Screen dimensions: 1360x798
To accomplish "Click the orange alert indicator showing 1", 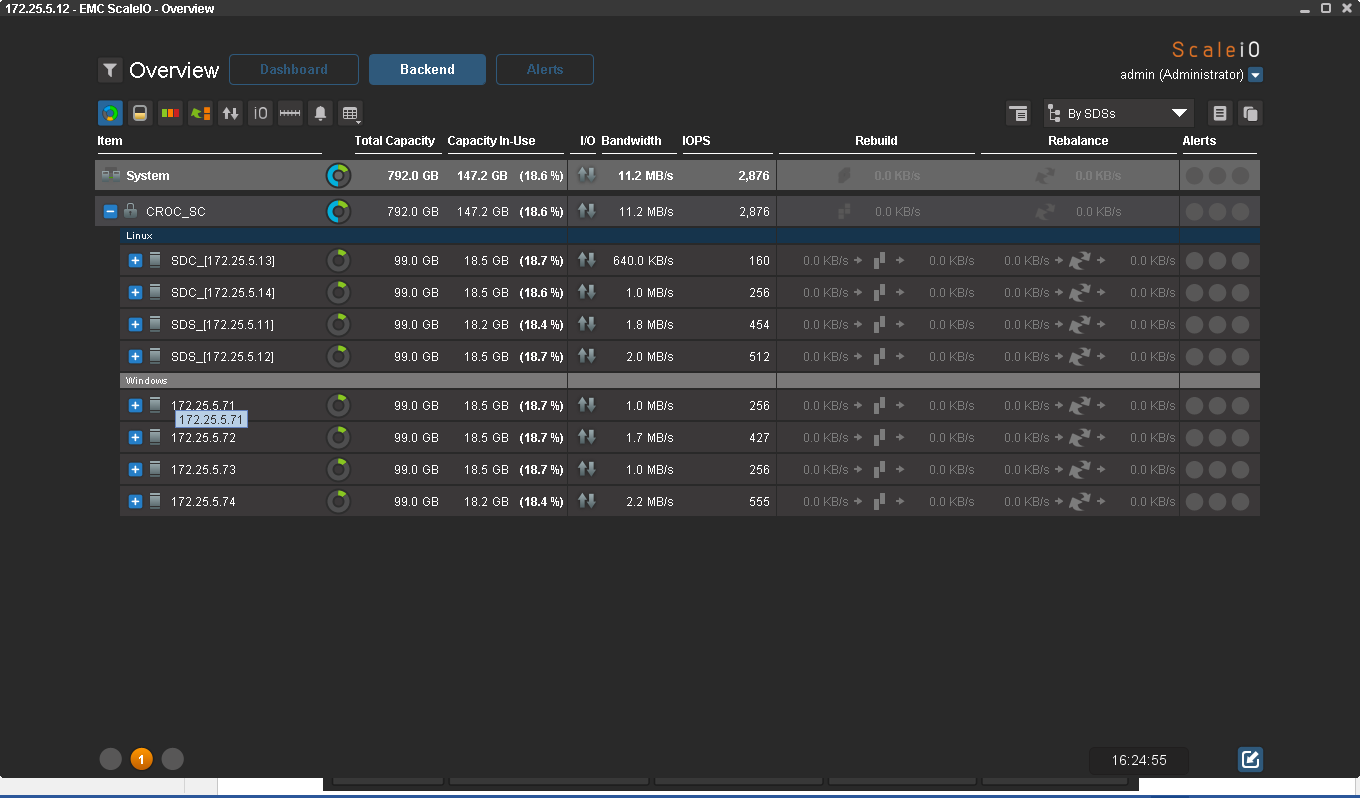I will [x=141, y=759].
